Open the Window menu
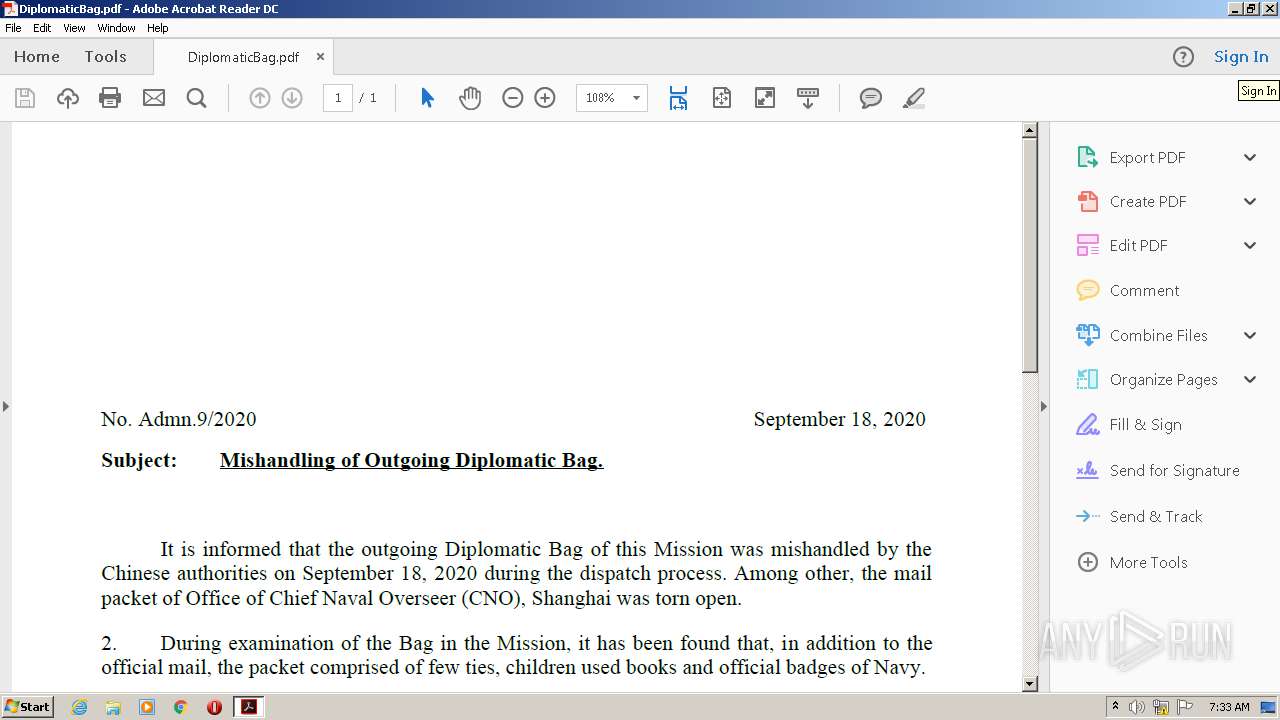This screenshot has width=1280, height=720. click(116, 28)
